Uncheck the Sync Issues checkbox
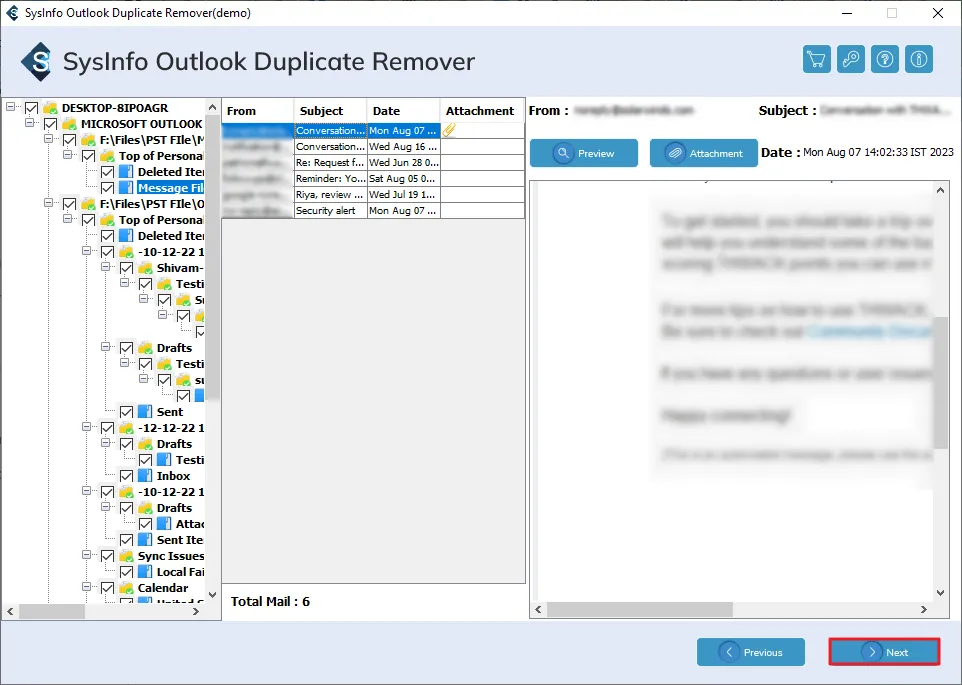This screenshot has height=685, width=962. (x=107, y=556)
